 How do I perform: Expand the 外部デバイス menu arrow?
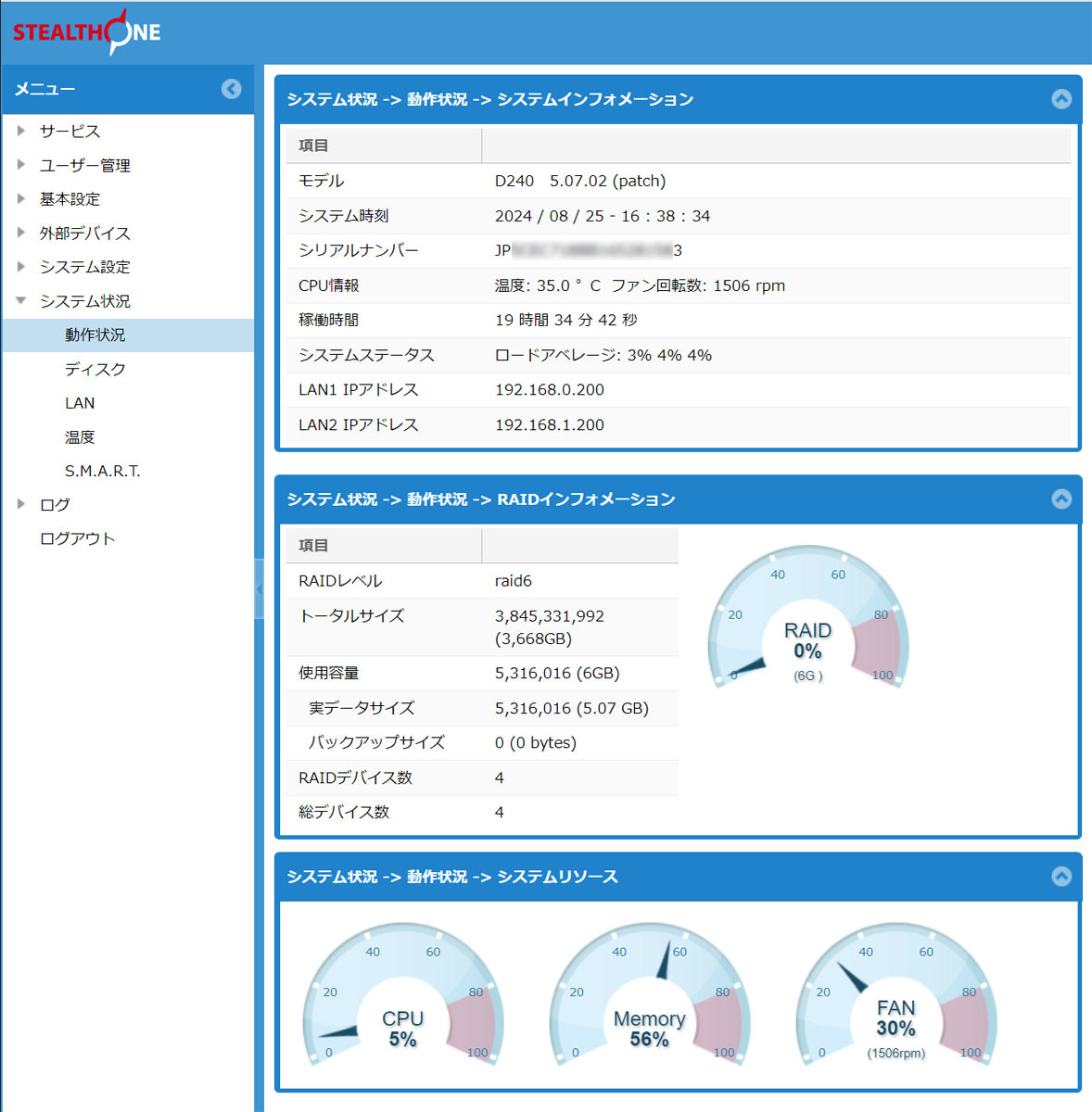(x=21, y=233)
